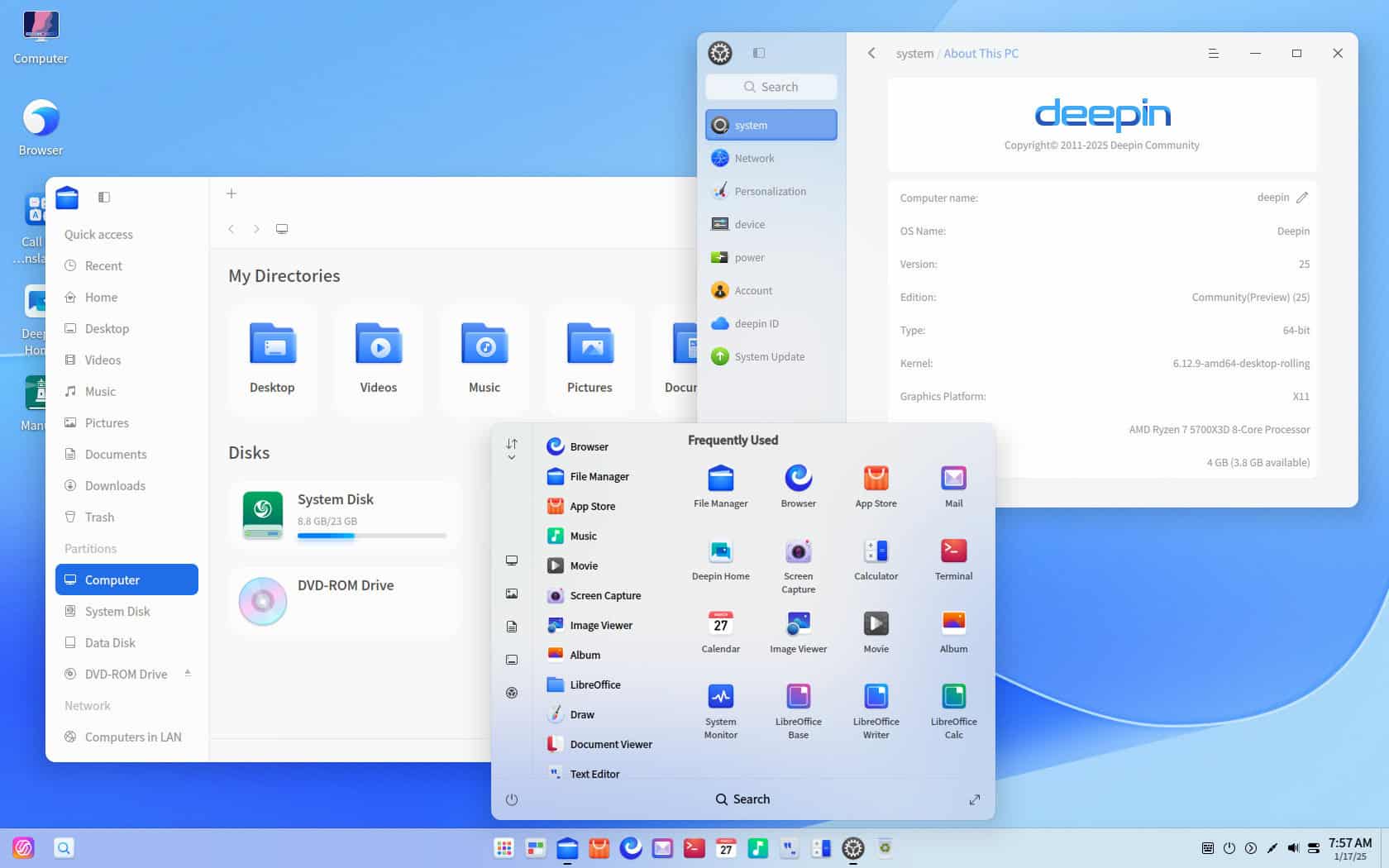Select the Documents category filter in launcher sidebar
This screenshot has width=1389, height=868.
[512, 626]
